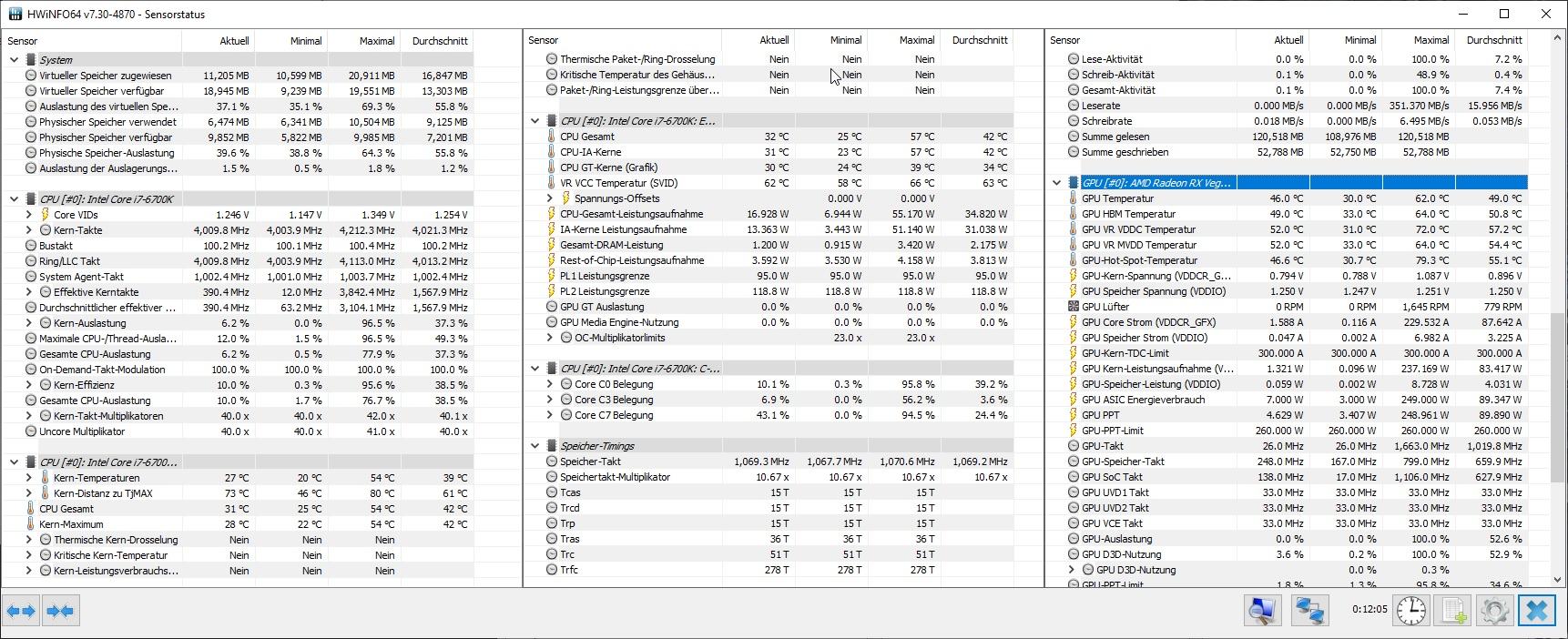Screen dimensions: 1568x639
Task: Select the Trfc timing row
Action: tap(769, 570)
